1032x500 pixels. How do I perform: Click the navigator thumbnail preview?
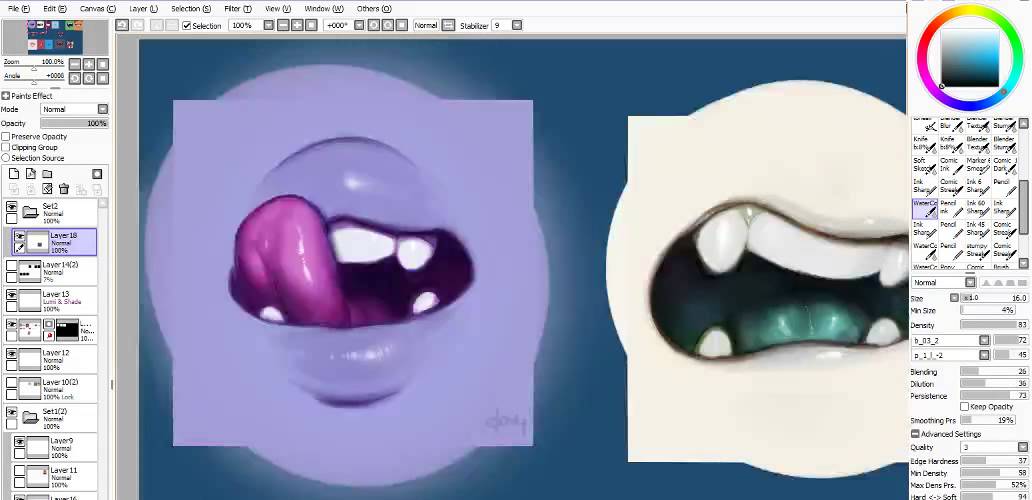pos(55,38)
